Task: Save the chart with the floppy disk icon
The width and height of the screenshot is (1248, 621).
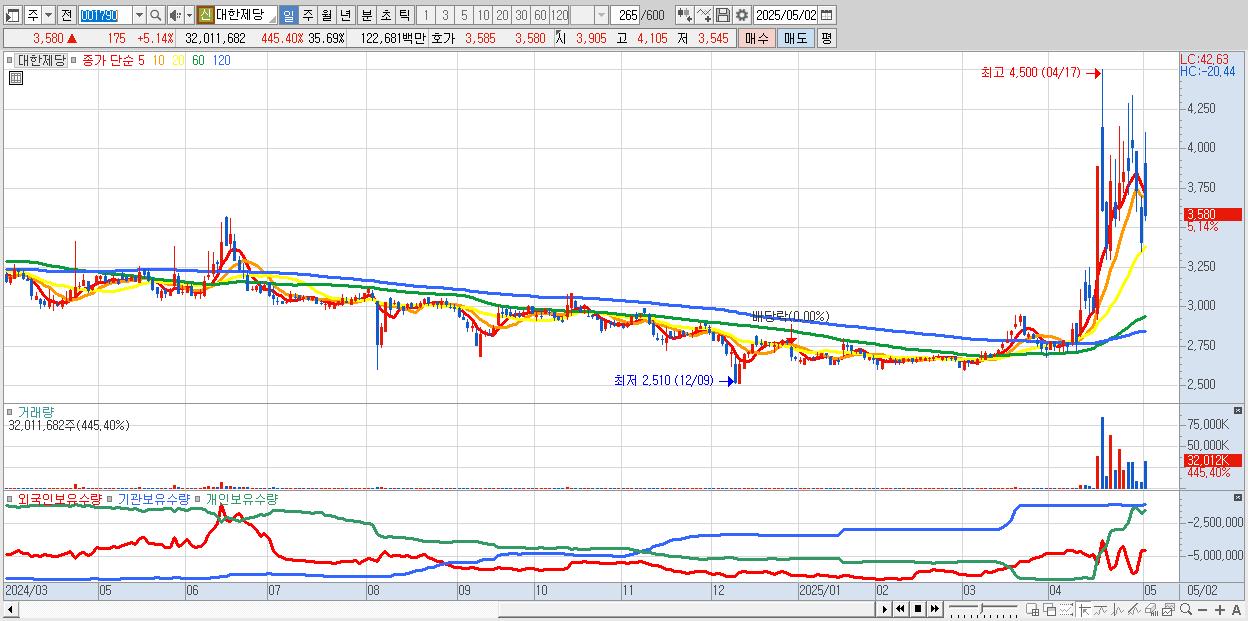Action: pyautogui.click(x=723, y=15)
